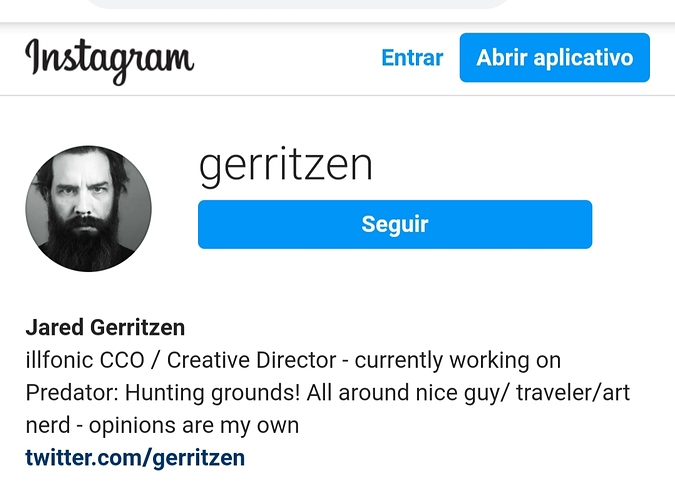Image resolution: width=675 pixels, height=500 pixels.
Task: Click the 'traveler/art' text in bio
Action: [573, 393]
